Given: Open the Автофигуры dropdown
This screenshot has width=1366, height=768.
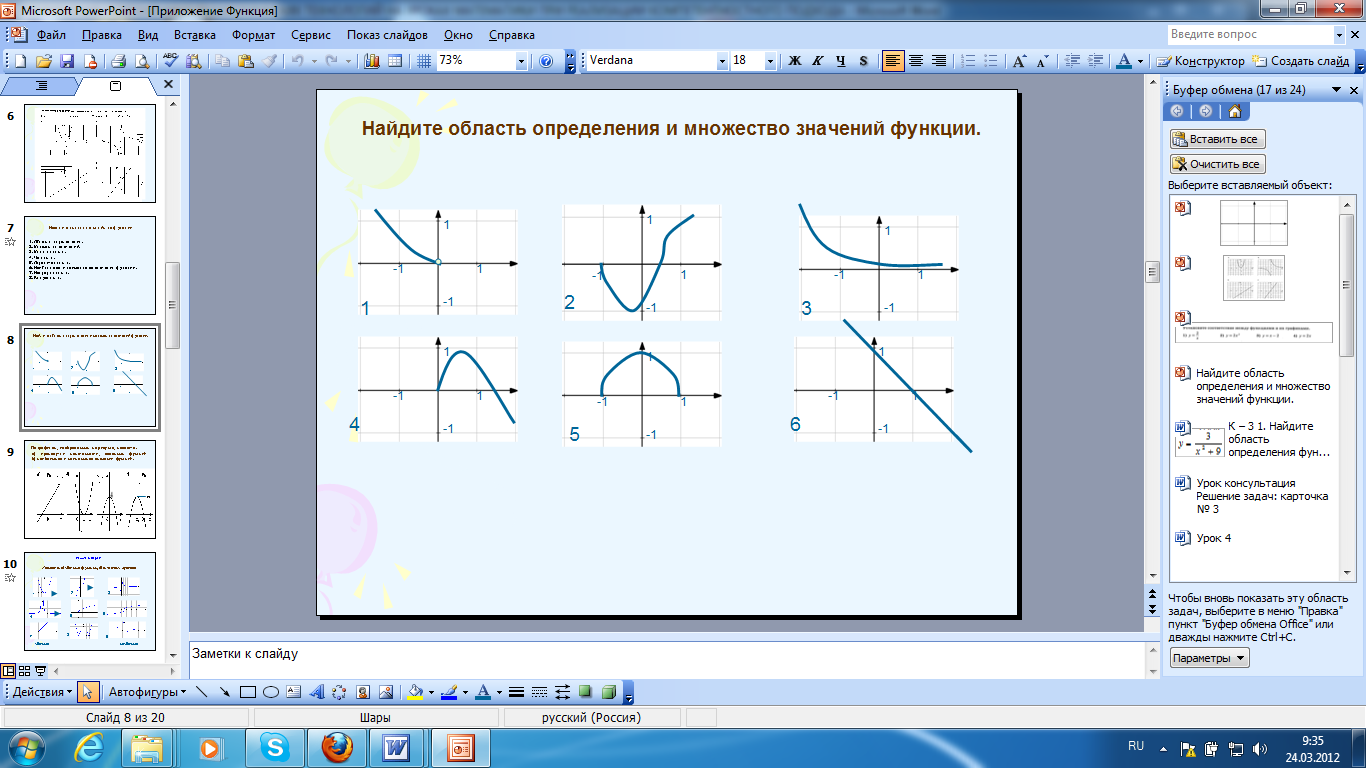Looking at the screenshot, I should (x=147, y=692).
